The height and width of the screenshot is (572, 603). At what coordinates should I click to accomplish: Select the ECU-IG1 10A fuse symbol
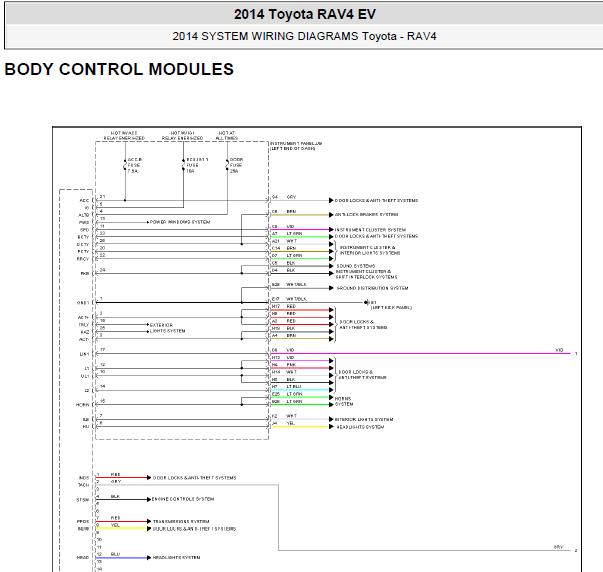click(x=183, y=165)
